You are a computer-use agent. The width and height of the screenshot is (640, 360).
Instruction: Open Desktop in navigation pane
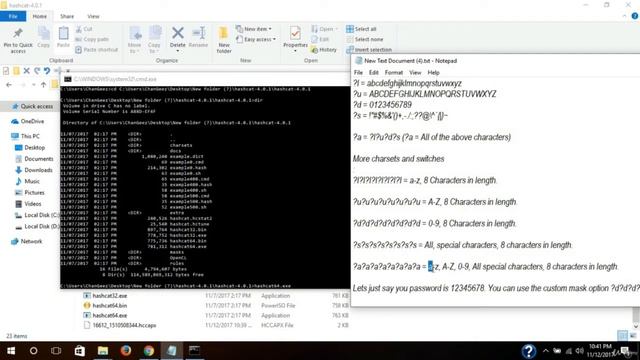pyautogui.click(x=30, y=147)
